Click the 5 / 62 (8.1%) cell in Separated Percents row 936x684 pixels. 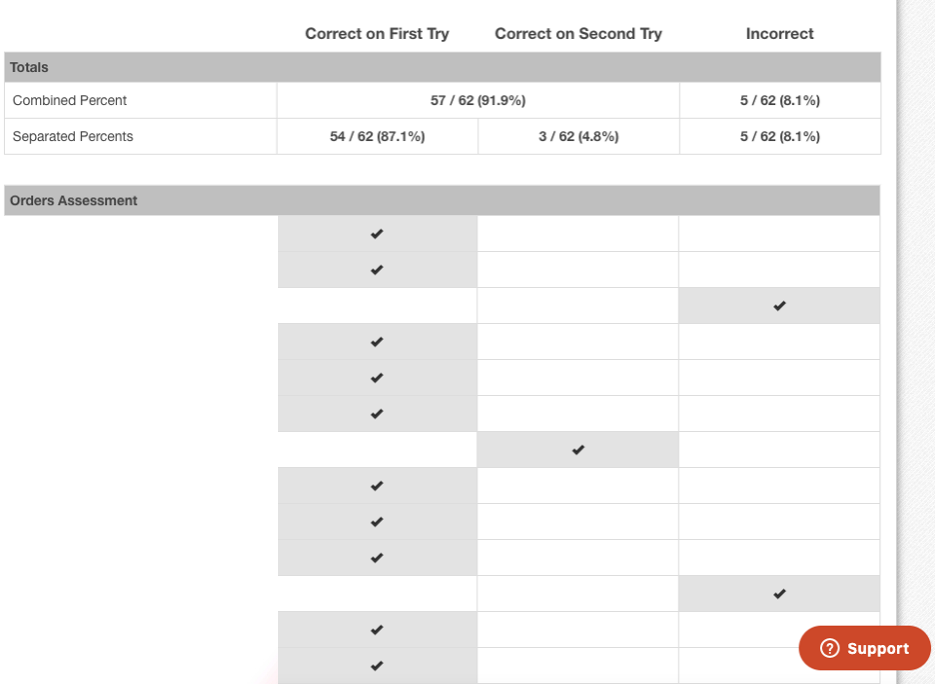tap(780, 136)
